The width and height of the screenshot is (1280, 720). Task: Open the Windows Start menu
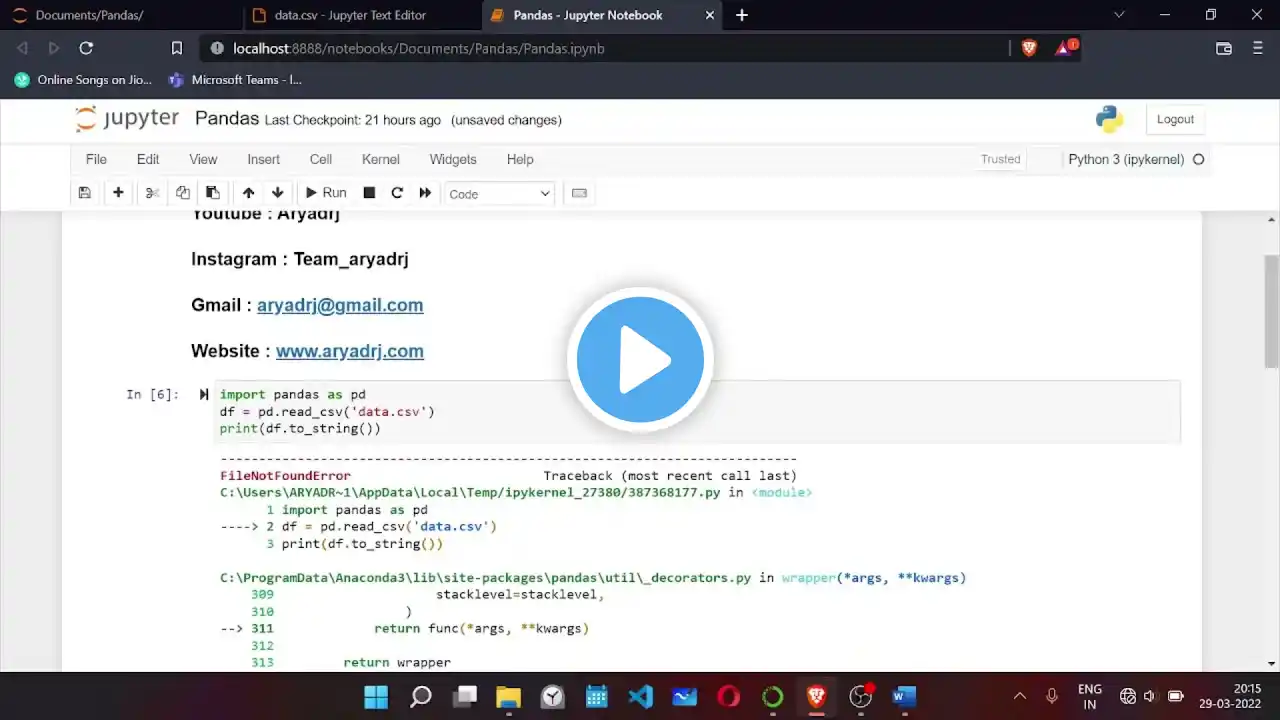(376, 696)
